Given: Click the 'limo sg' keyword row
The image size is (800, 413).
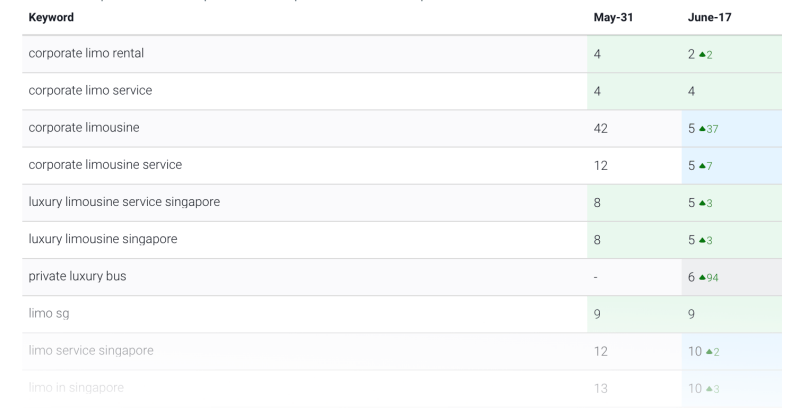Looking at the screenshot, I should 46,315.
